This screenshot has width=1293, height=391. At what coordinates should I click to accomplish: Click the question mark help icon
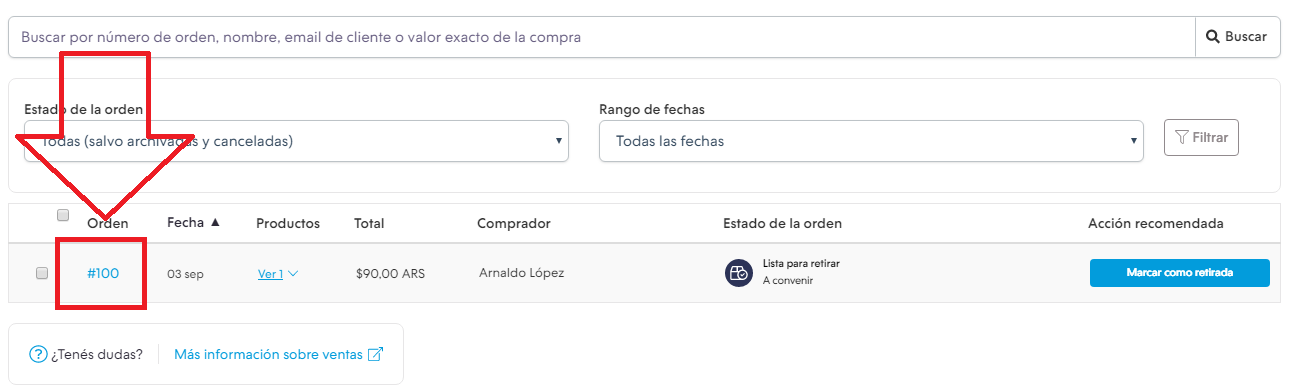click(x=38, y=354)
